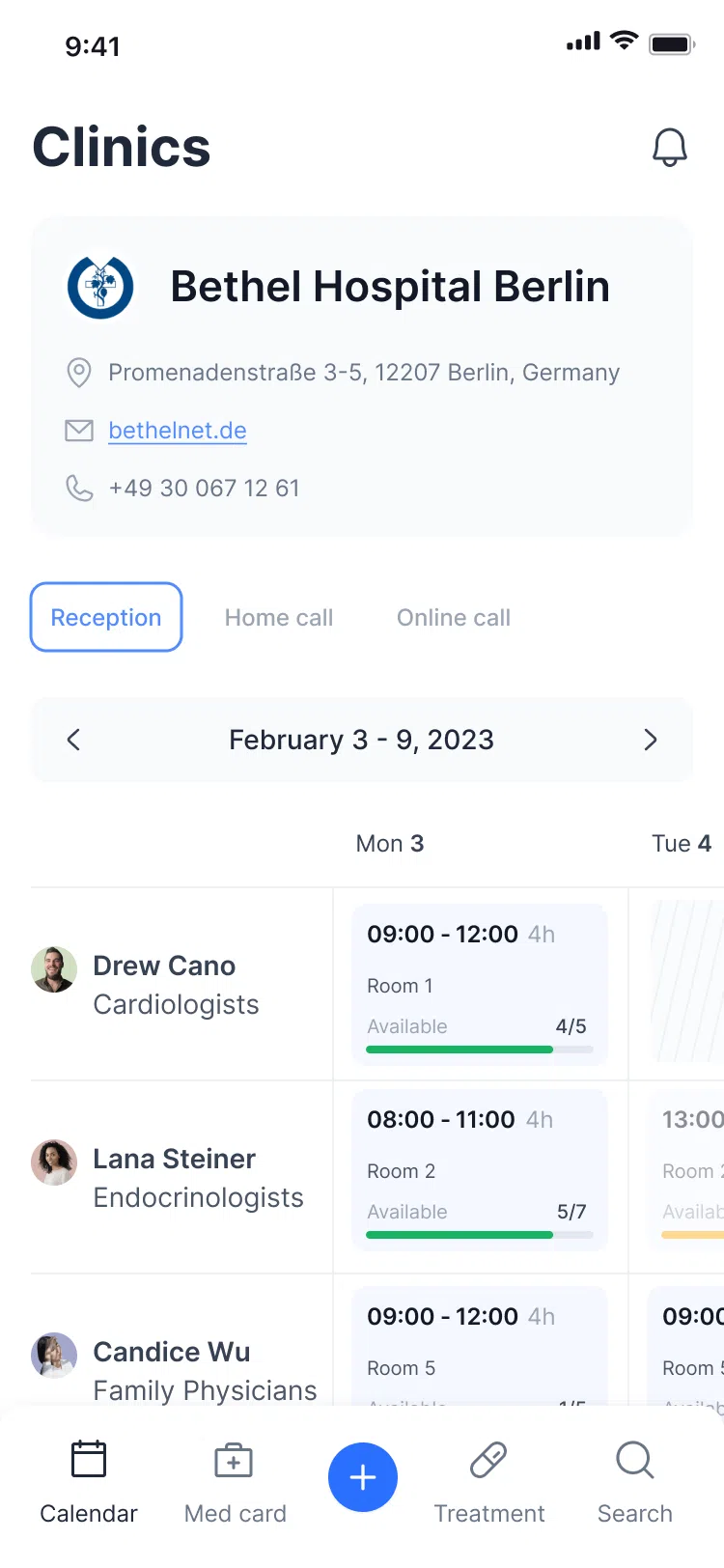Switch to Home call tab
Screen dimensions: 724x1568
[x=279, y=617]
